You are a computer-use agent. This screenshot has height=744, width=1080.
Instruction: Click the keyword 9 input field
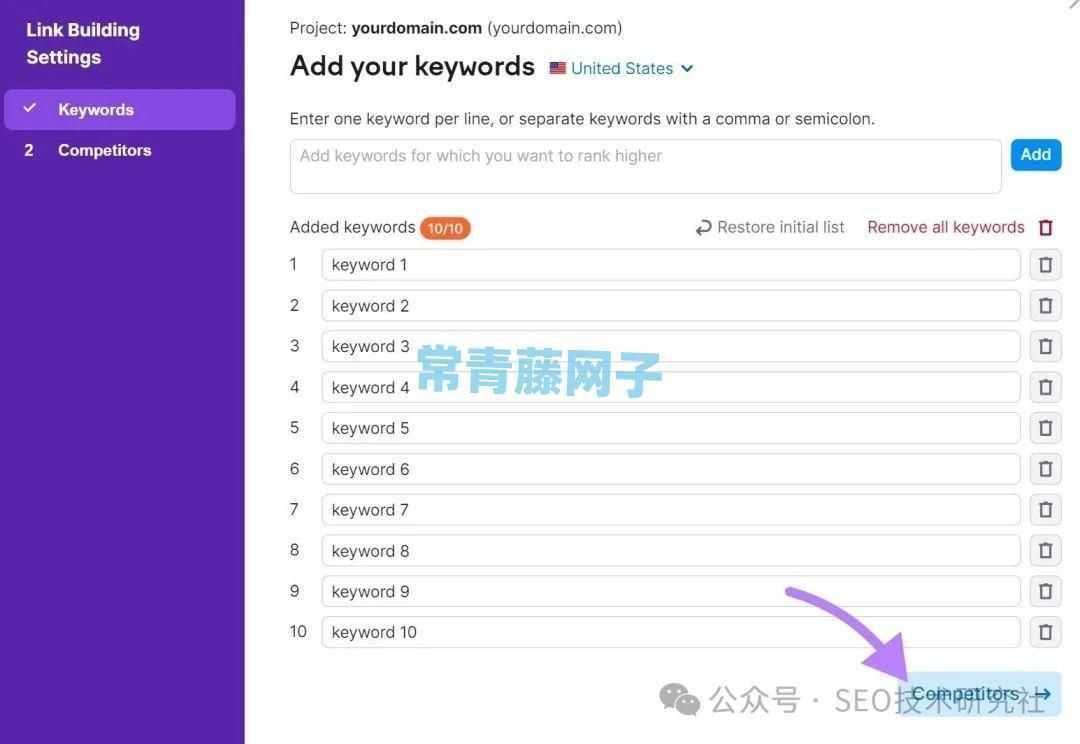[671, 591]
